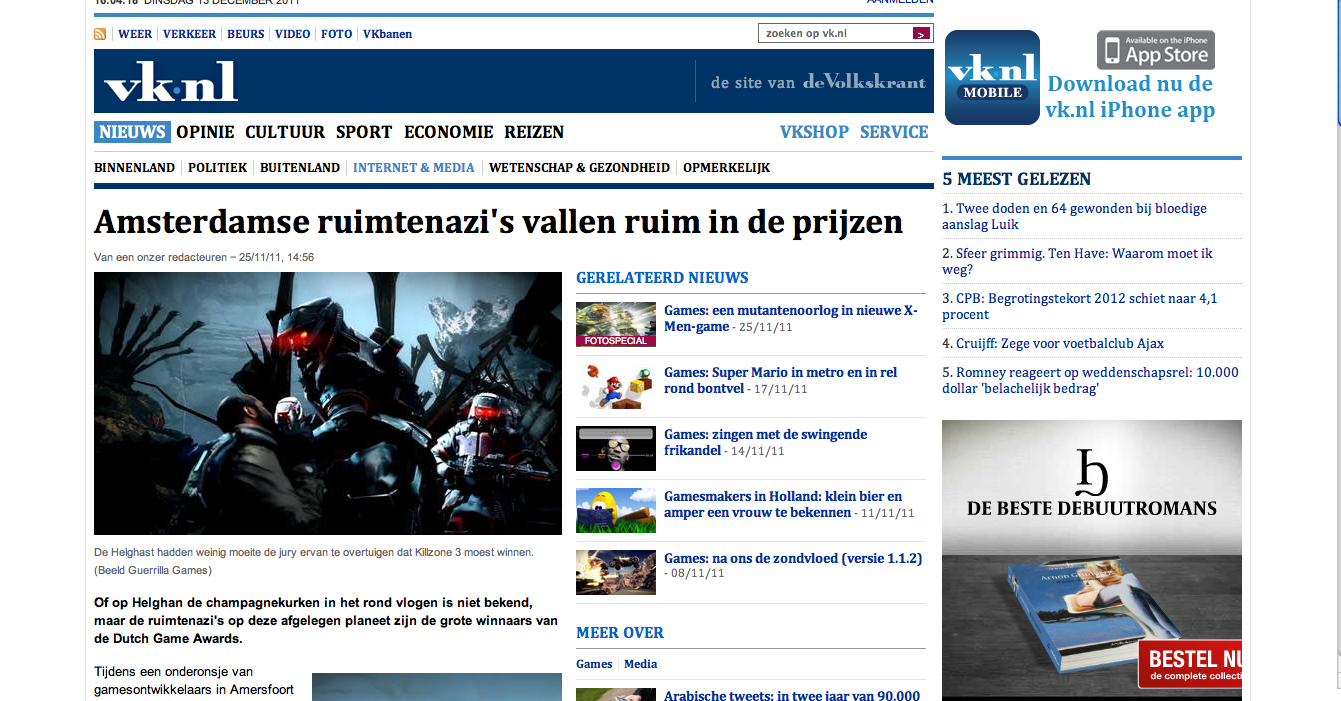The image size is (1341, 701).
Task: Click the 'GERELATEERD NIEUWS' heading
Action: [662, 278]
